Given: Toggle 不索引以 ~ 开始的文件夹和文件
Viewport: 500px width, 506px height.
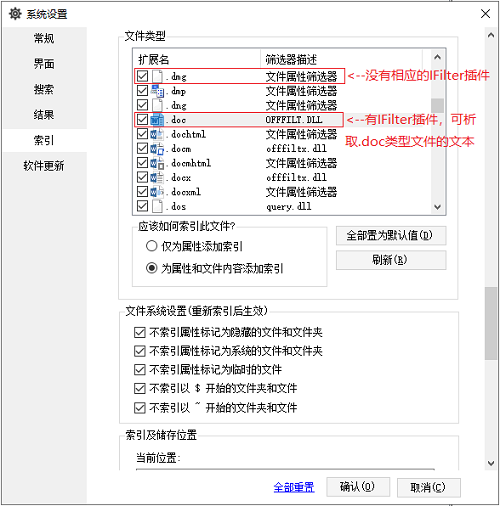Looking at the screenshot, I should click(140, 408).
